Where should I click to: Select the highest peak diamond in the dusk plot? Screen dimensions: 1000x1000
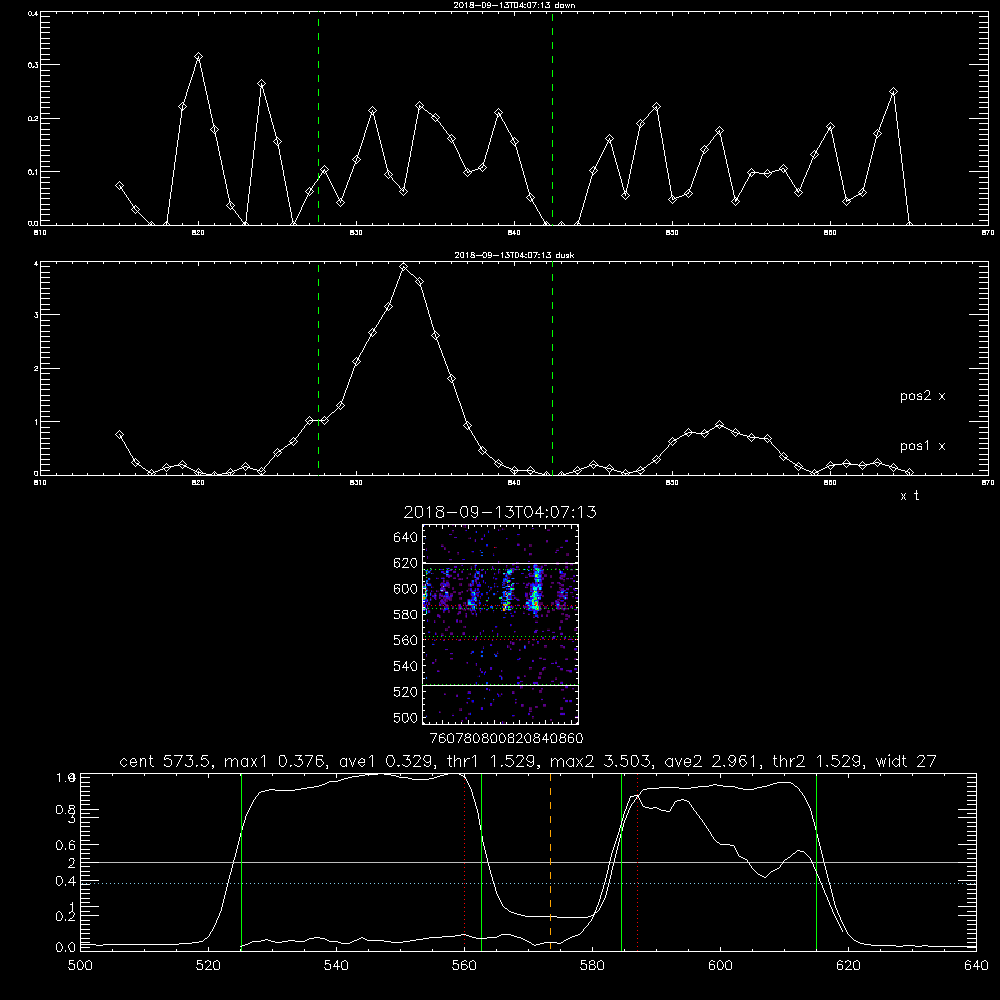pyautogui.click(x=403, y=267)
